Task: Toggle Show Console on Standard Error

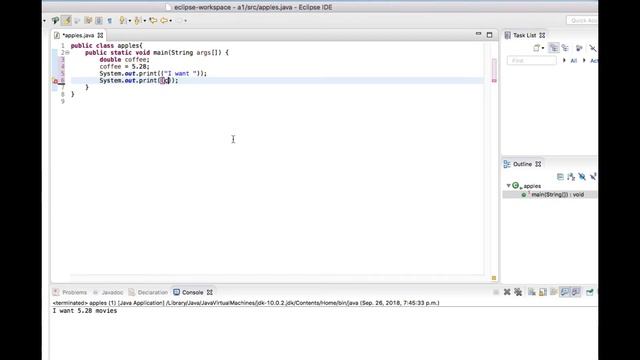Action: click(576, 292)
